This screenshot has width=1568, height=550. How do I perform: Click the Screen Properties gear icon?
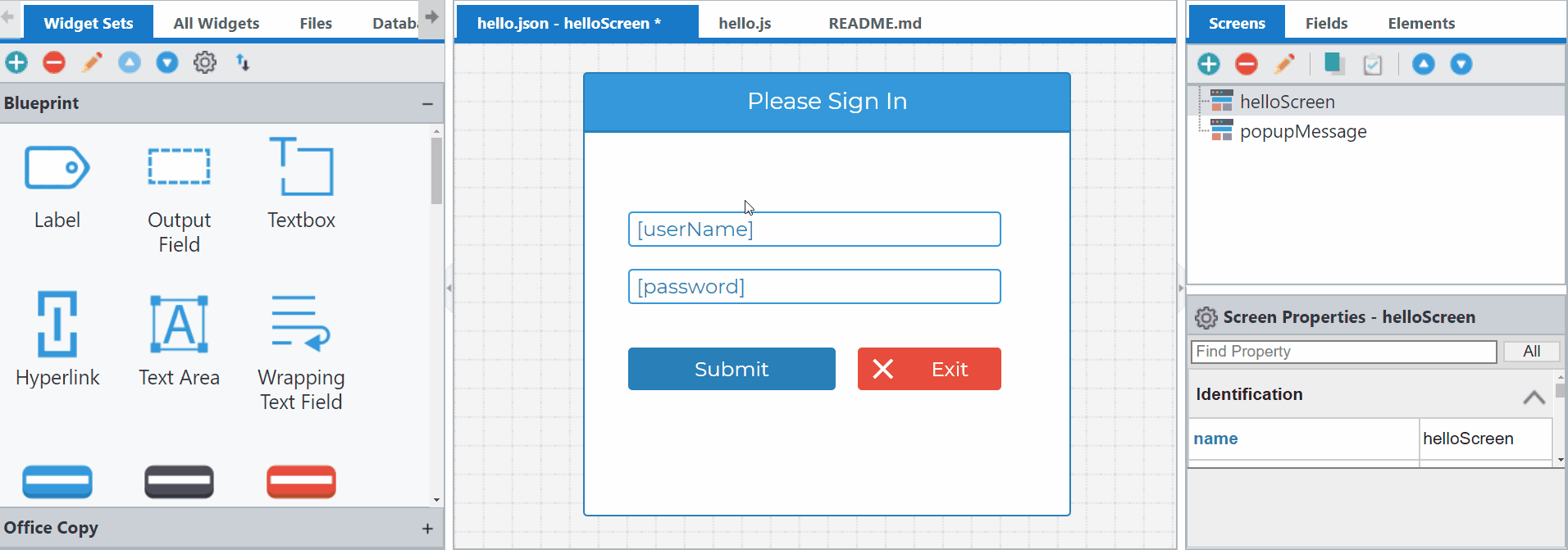(1206, 317)
